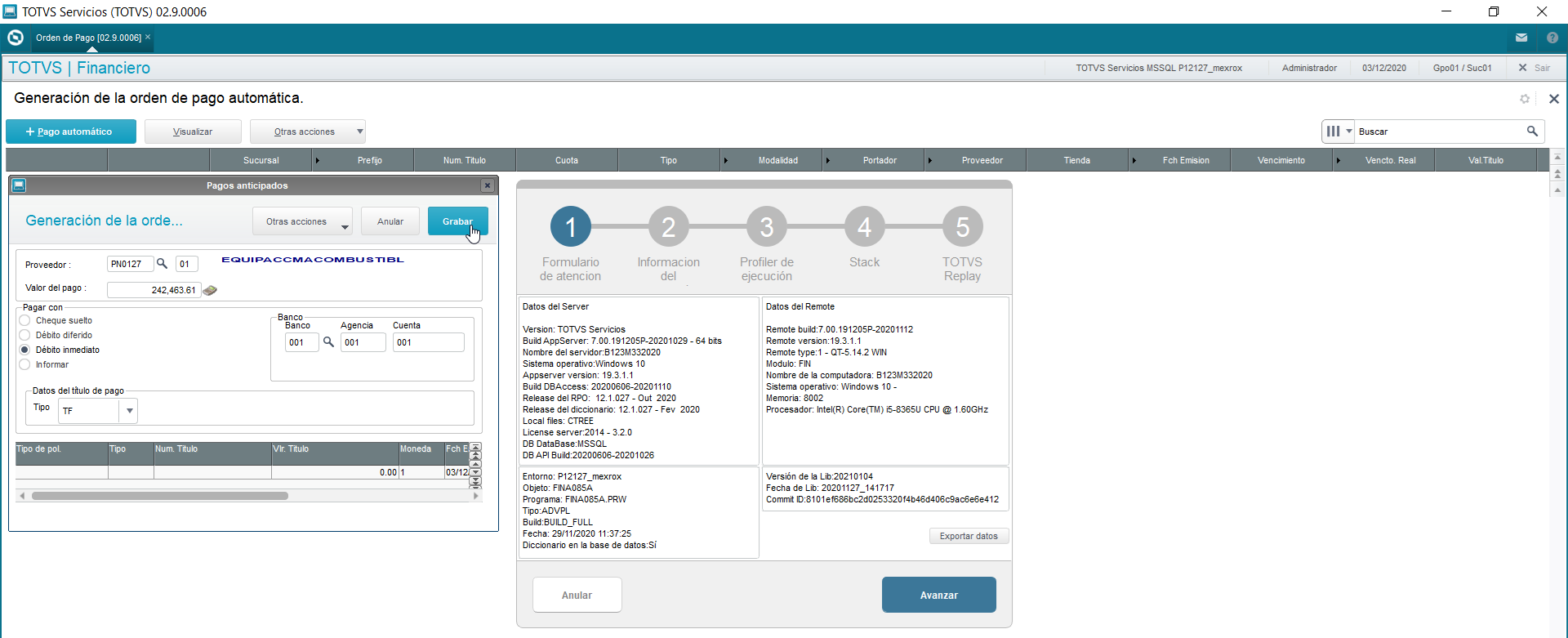Screen dimensions: 1568x638
Task: Go to step 1 Formulario de atencion
Action: click(571, 226)
